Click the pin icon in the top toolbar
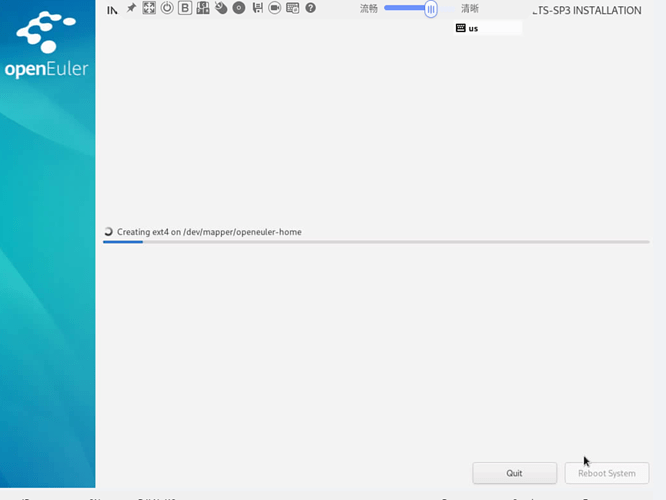 131,8
